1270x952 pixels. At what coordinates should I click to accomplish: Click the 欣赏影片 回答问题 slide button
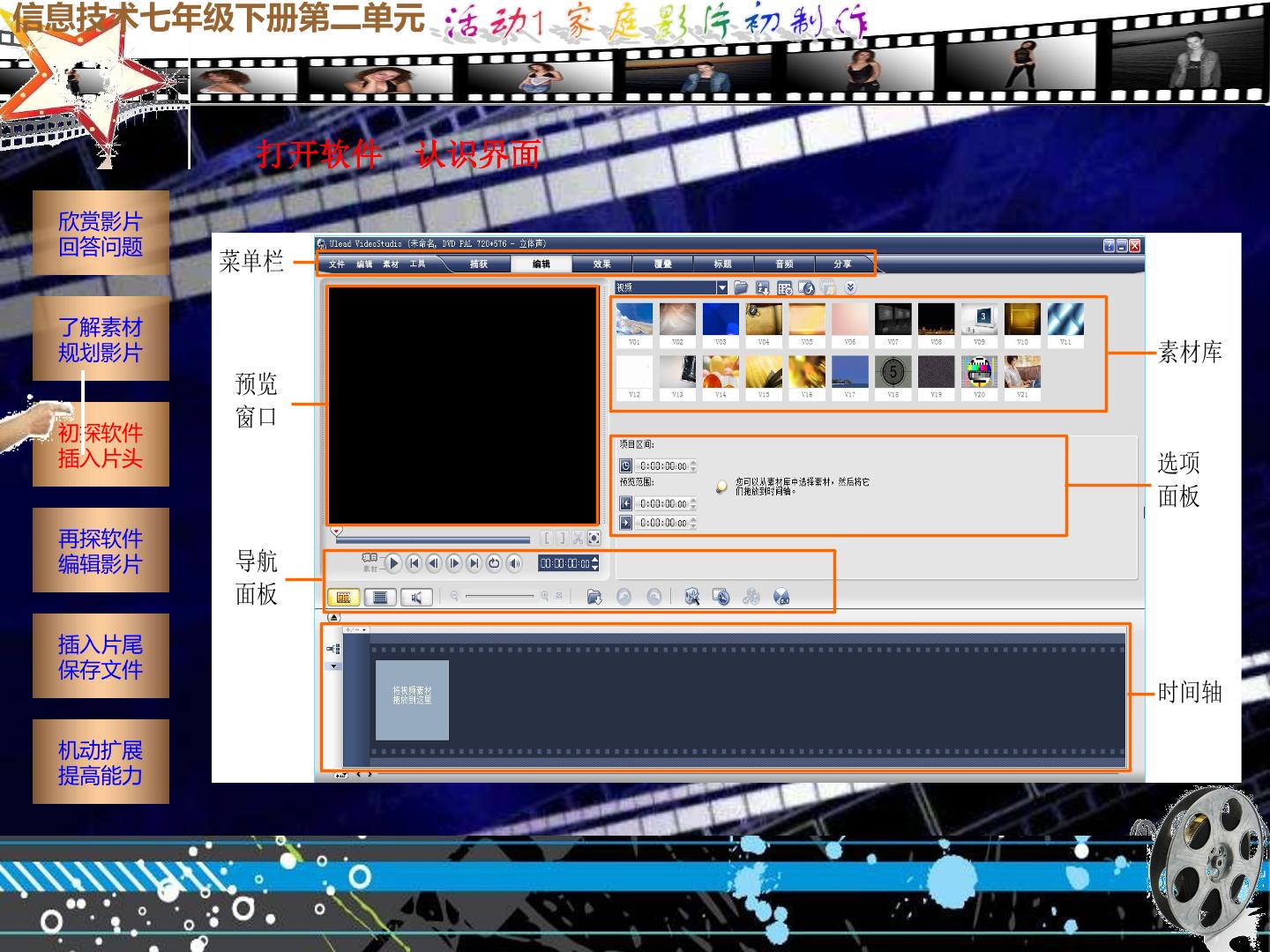pos(101,233)
